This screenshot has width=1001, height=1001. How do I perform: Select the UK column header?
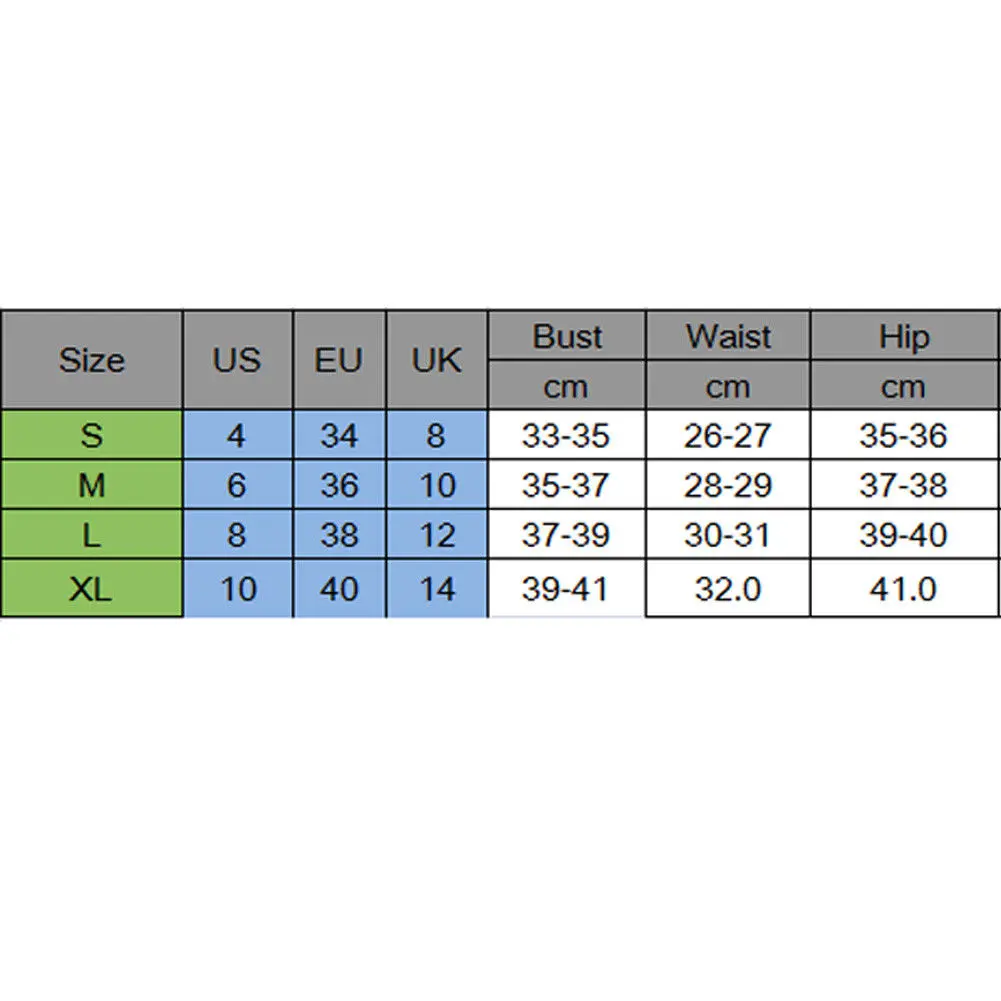click(436, 360)
